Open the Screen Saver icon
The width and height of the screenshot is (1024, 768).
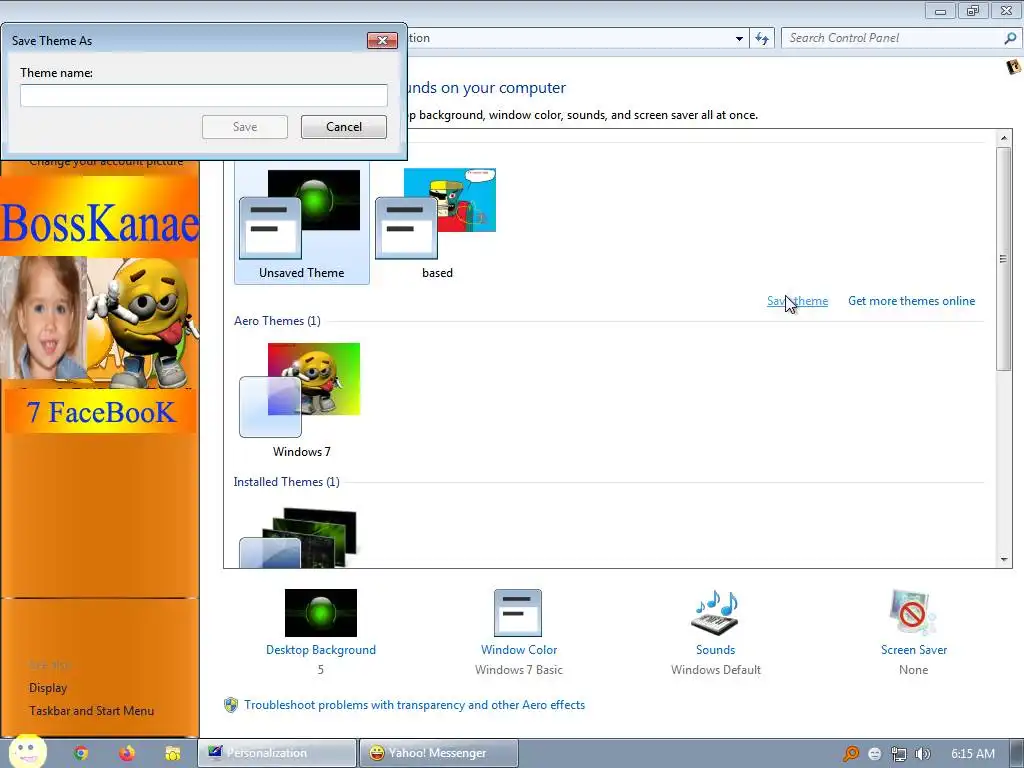point(913,613)
